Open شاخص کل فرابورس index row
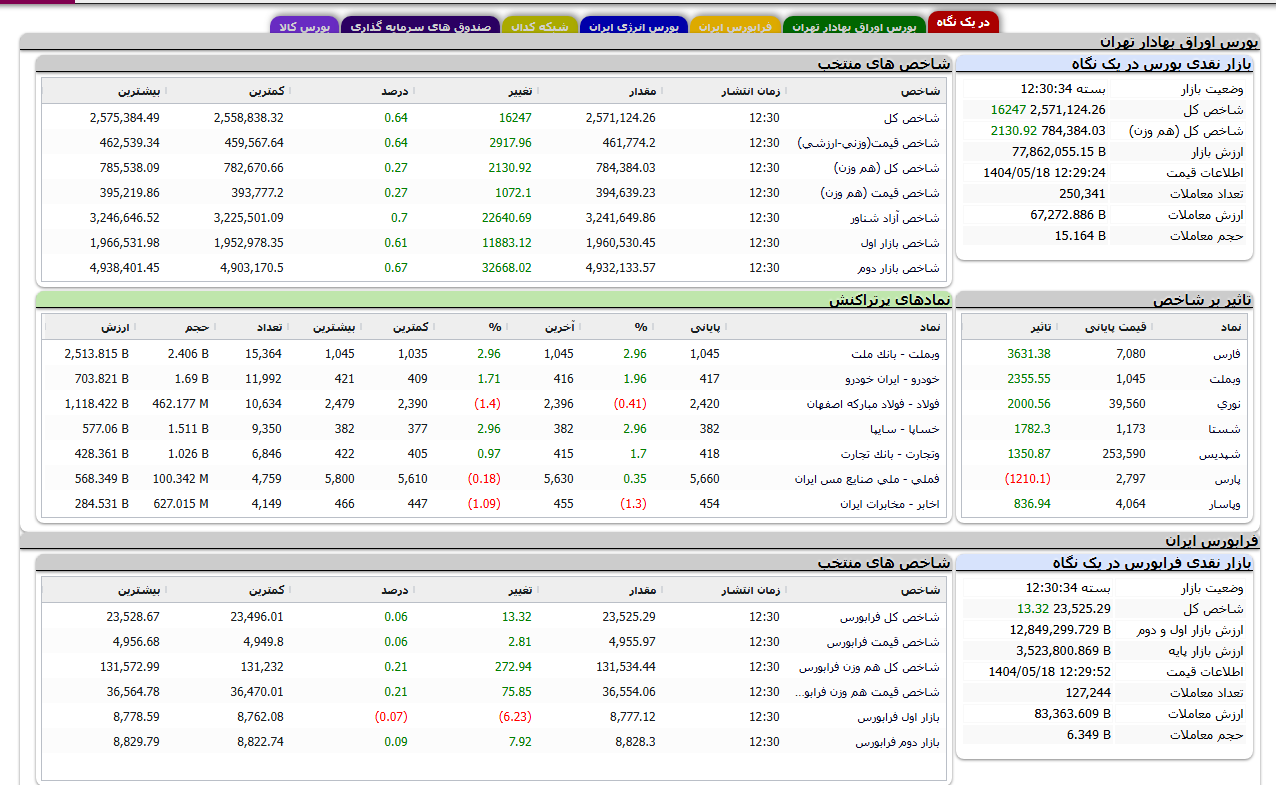The width and height of the screenshot is (1276, 785). pyautogui.click(x=890, y=617)
